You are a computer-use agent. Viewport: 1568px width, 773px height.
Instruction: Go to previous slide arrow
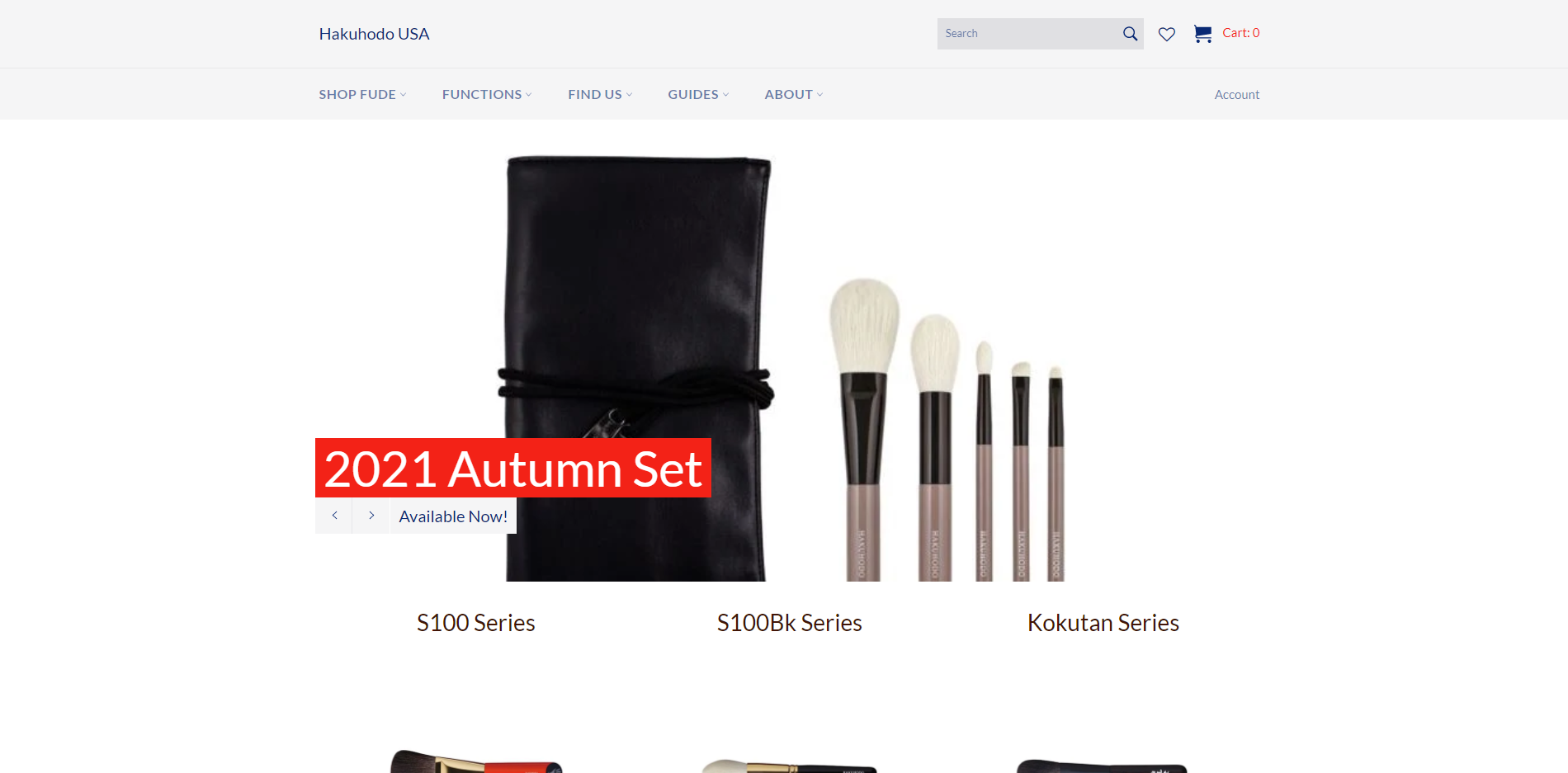334,516
